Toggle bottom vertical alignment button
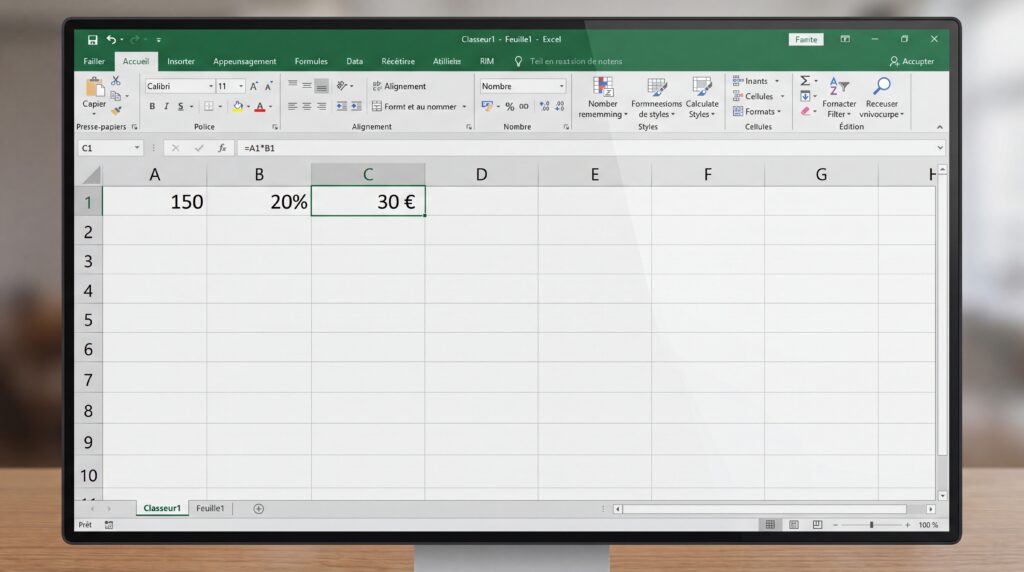 321,86
